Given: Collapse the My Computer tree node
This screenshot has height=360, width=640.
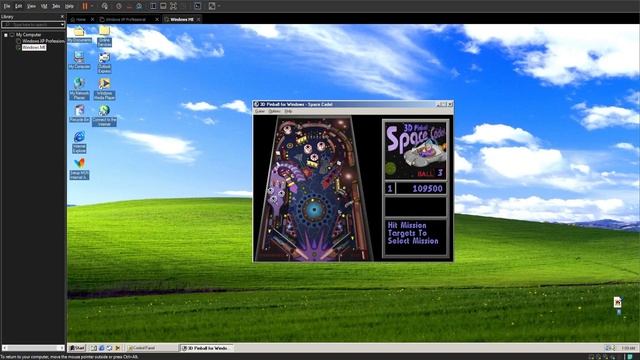Looking at the screenshot, I should click(6, 35).
